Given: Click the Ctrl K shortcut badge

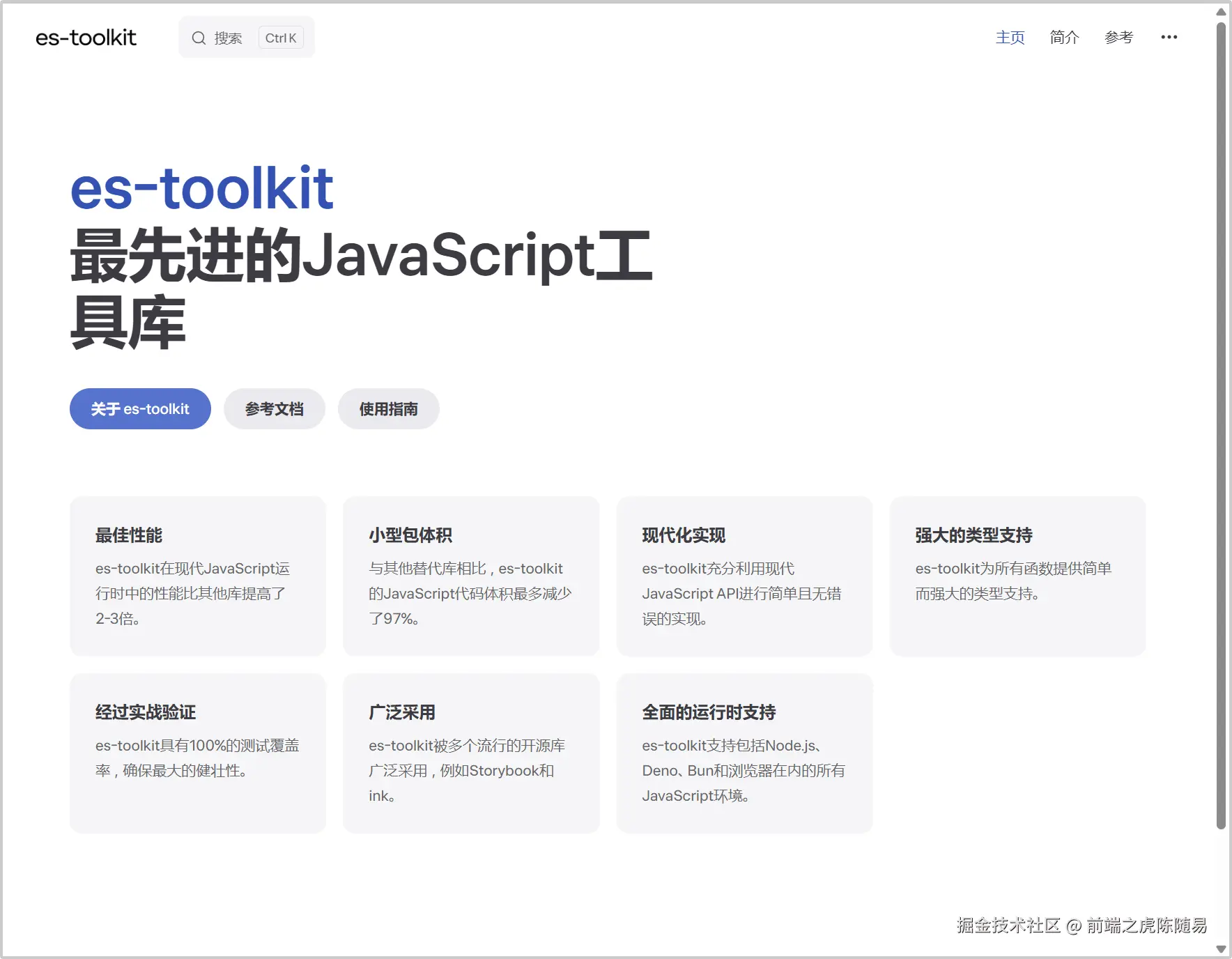Looking at the screenshot, I should click(281, 38).
